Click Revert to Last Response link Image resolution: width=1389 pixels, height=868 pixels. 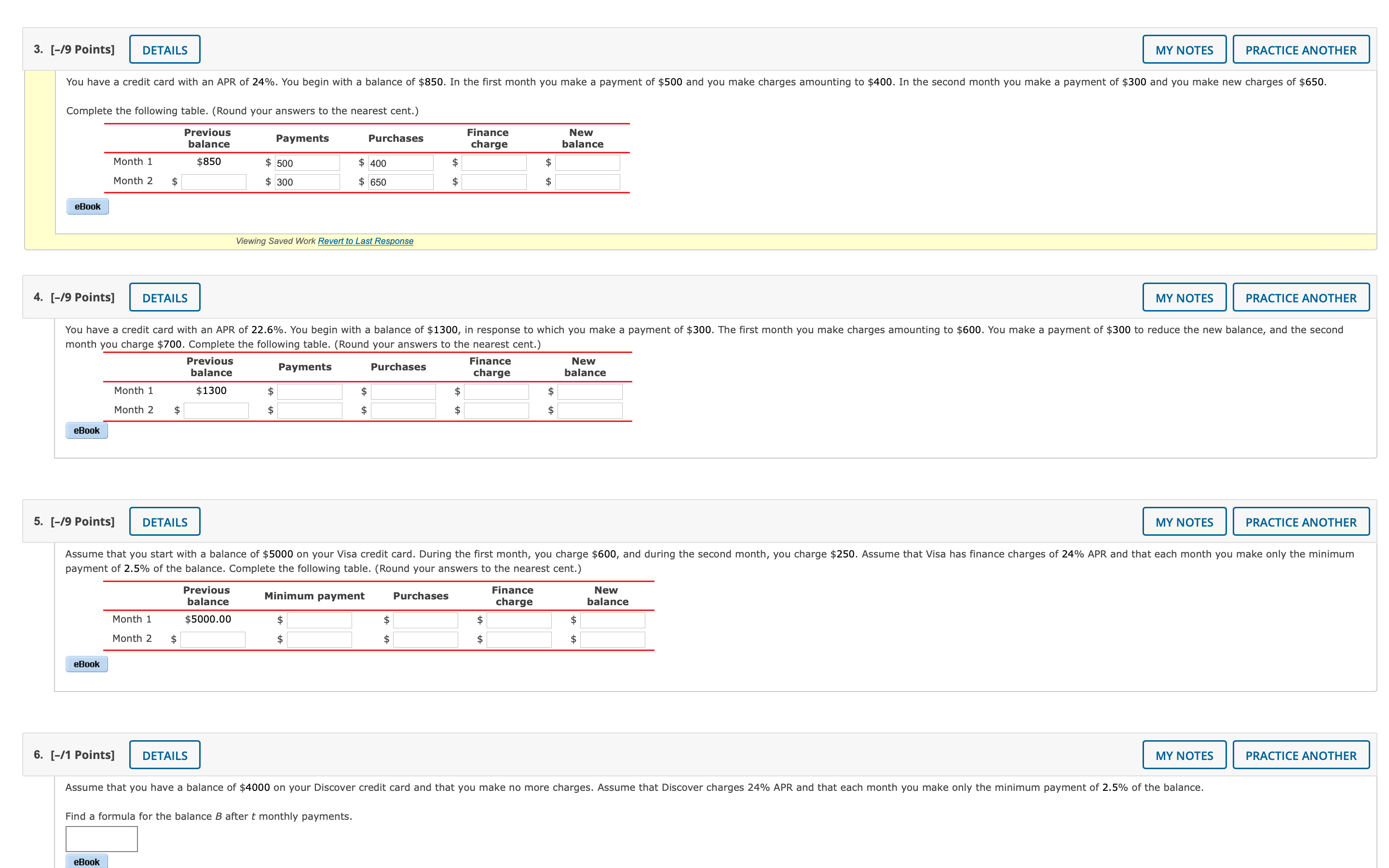(365, 241)
